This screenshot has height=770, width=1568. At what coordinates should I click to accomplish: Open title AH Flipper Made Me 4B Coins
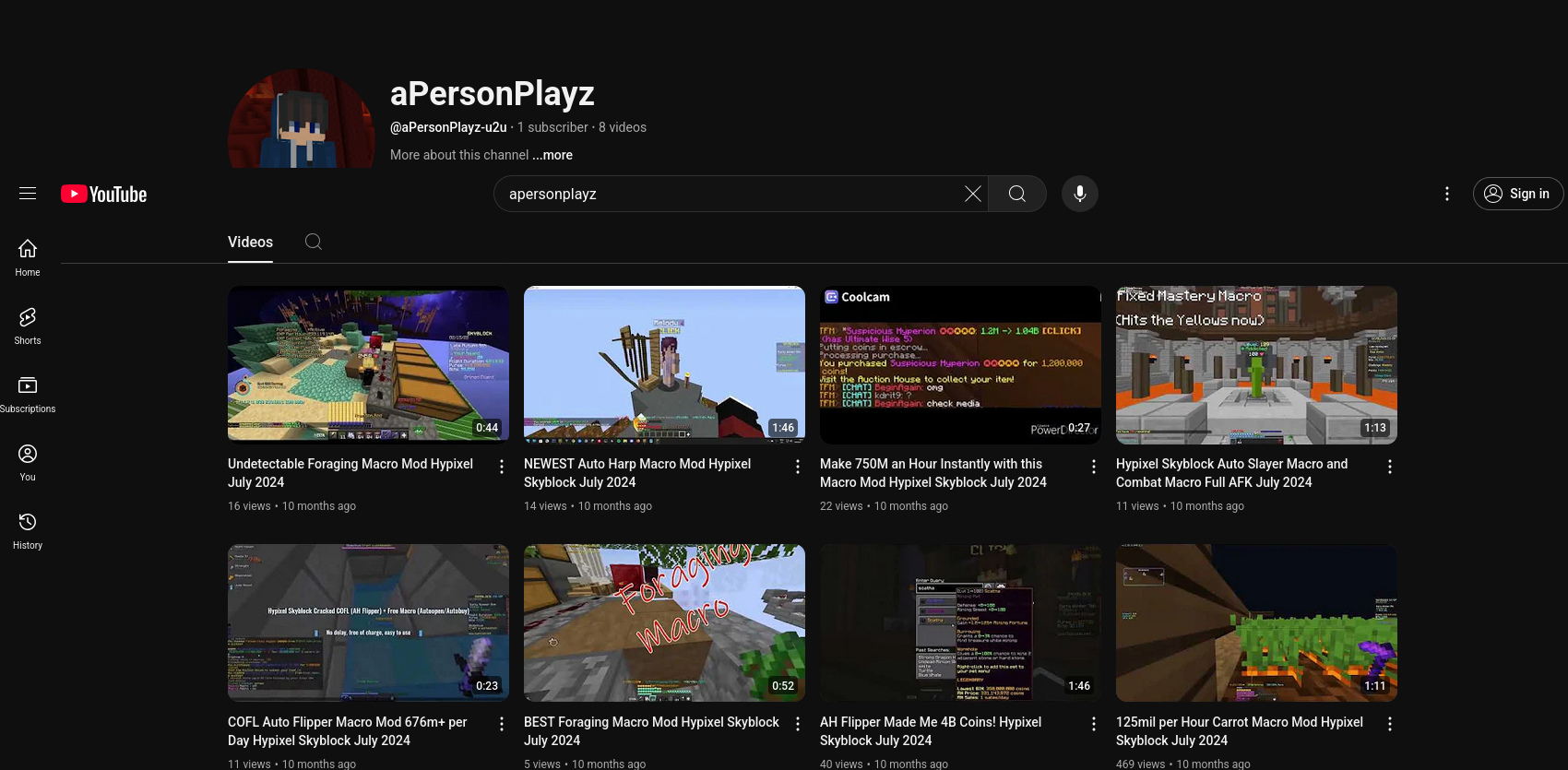[x=931, y=731]
